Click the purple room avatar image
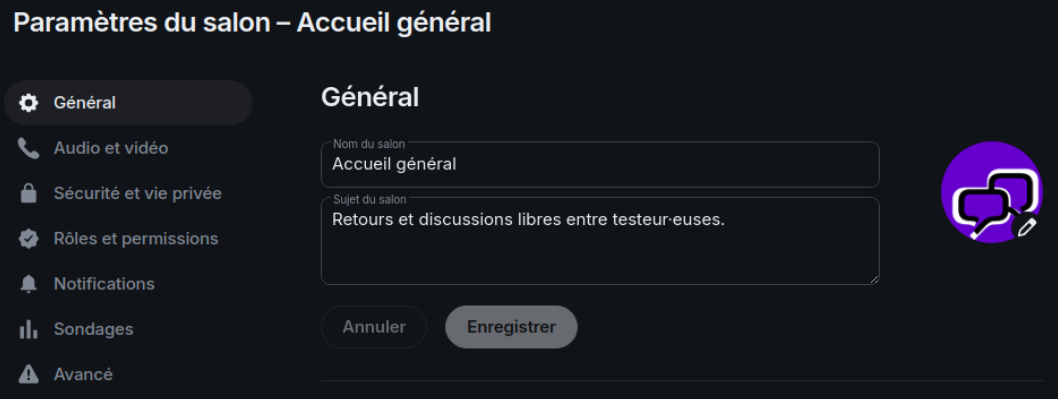 click(991, 192)
